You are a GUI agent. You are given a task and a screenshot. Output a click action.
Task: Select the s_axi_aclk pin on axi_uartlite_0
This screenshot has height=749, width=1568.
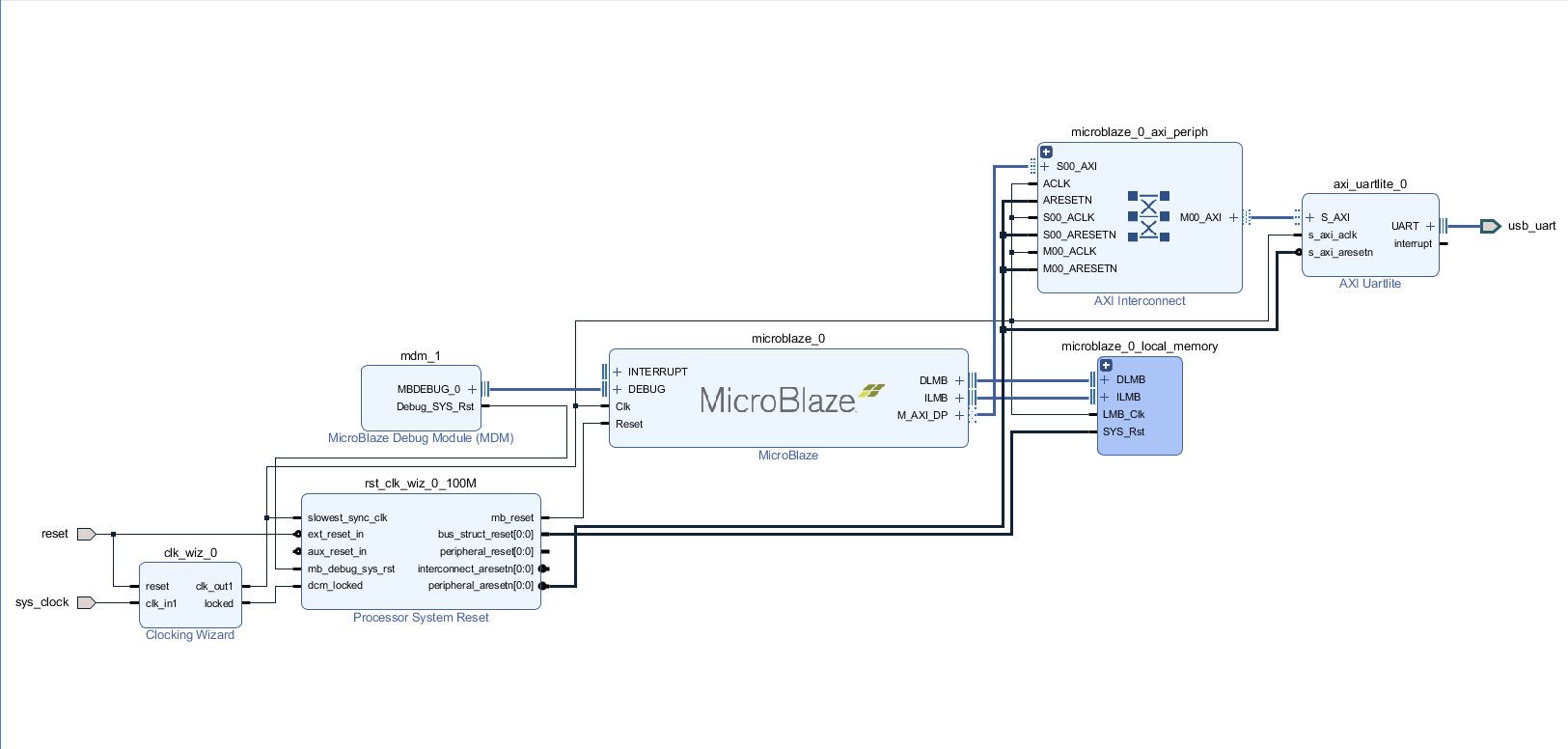(1333, 235)
